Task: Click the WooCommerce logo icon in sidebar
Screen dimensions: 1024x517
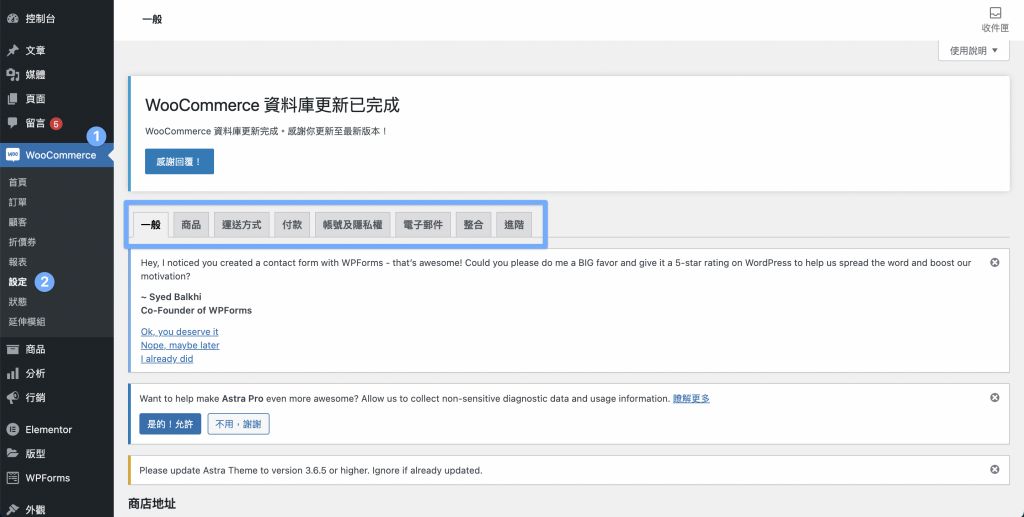Action: coord(12,155)
